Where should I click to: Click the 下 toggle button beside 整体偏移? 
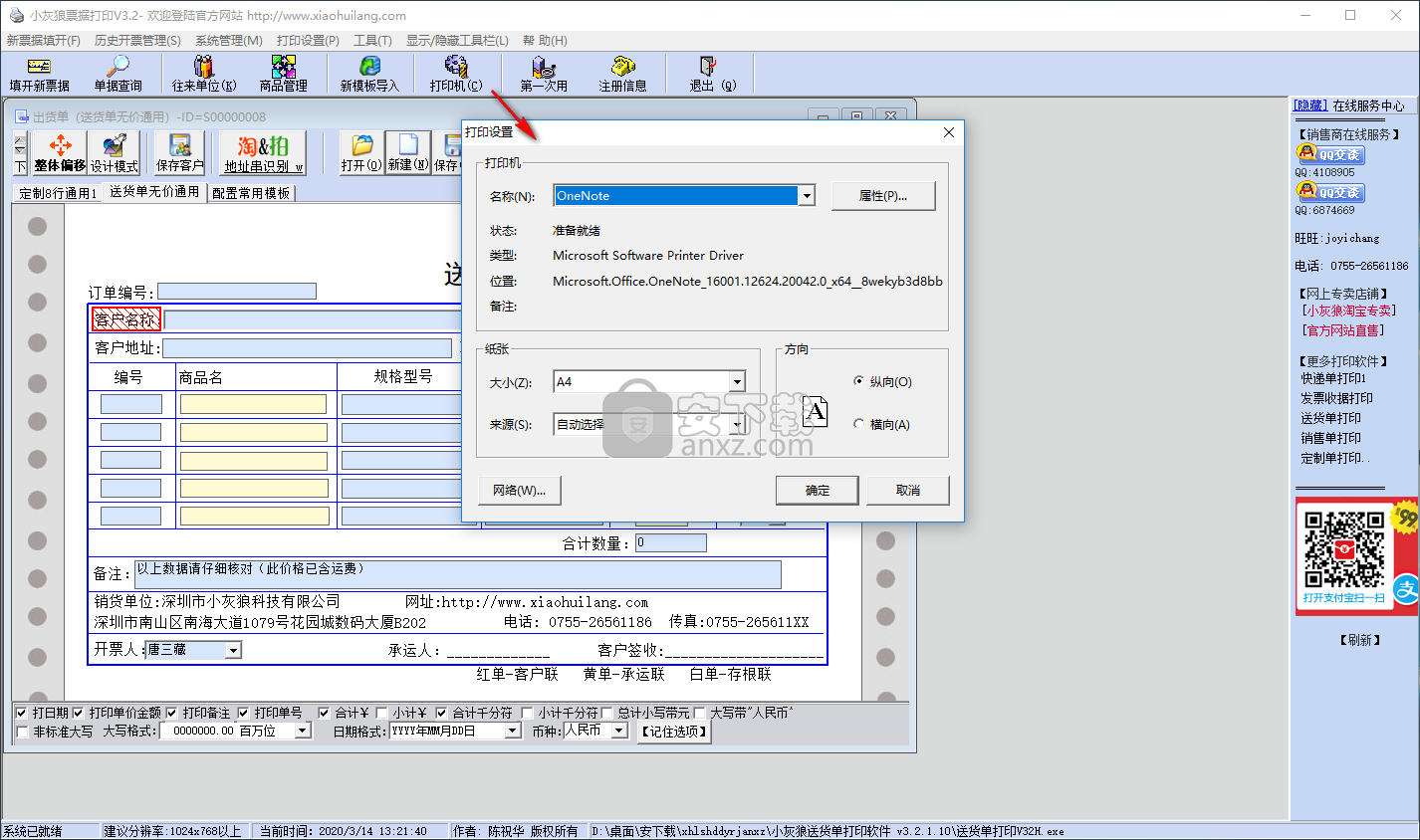(20, 167)
